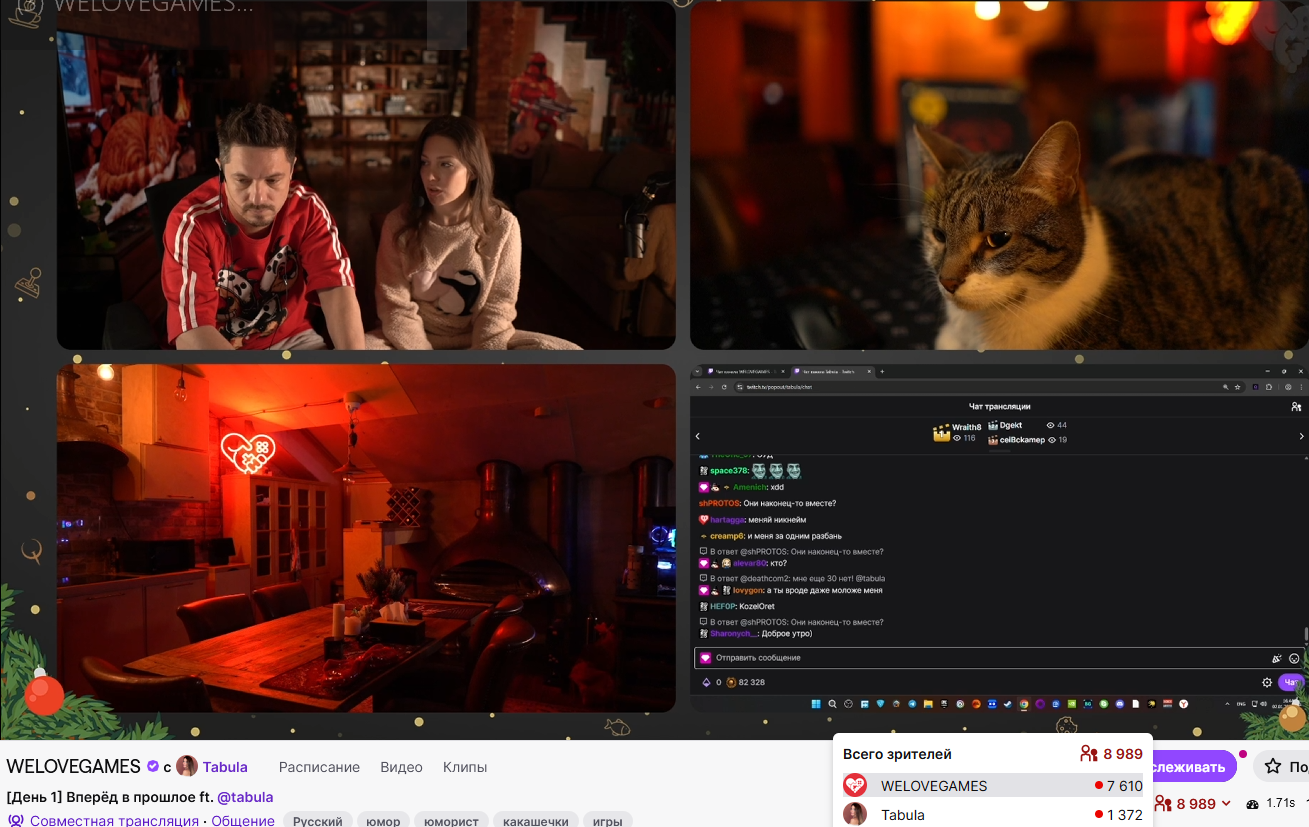1309x827 pixels.
Task: Open the @tabula mention in stream title
Action: (245, 797)
